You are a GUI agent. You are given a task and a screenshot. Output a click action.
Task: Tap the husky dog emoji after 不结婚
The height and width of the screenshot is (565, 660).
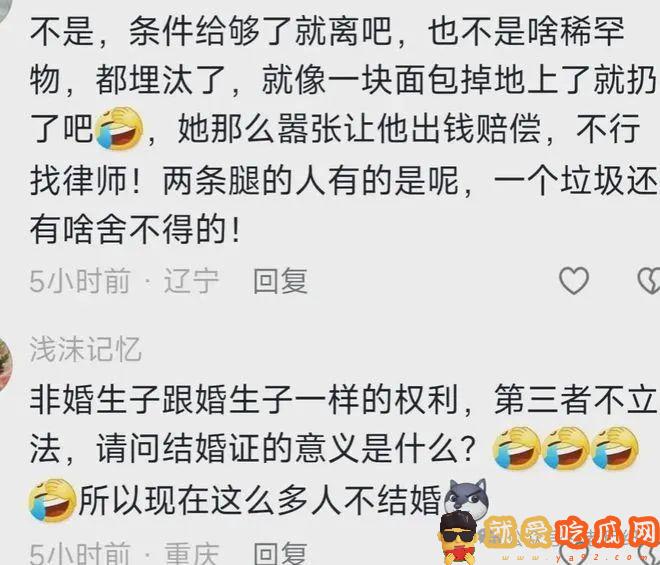[466, 497]
